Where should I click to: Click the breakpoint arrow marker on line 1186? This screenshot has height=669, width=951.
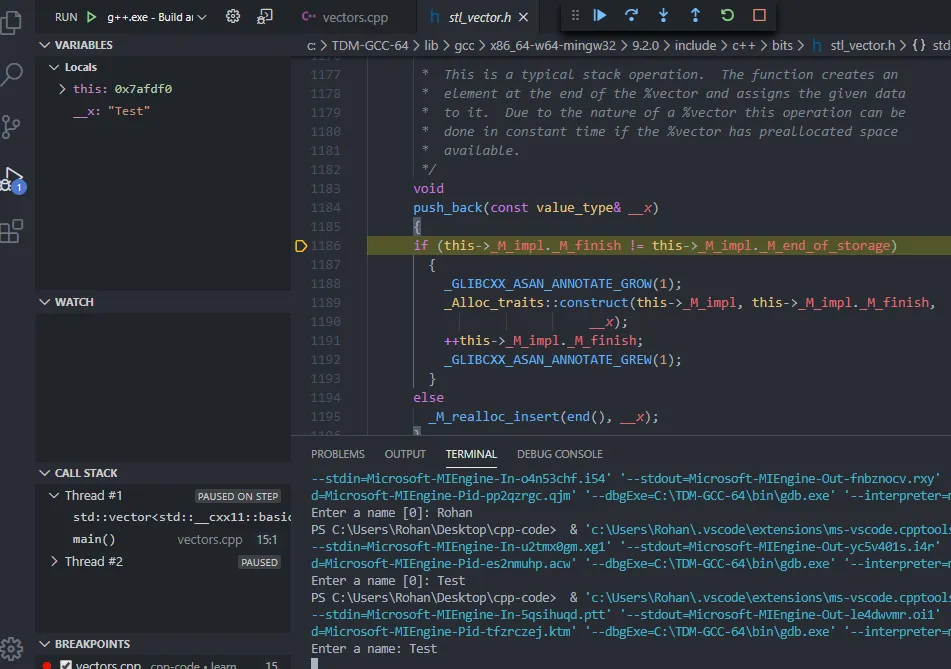301,246
